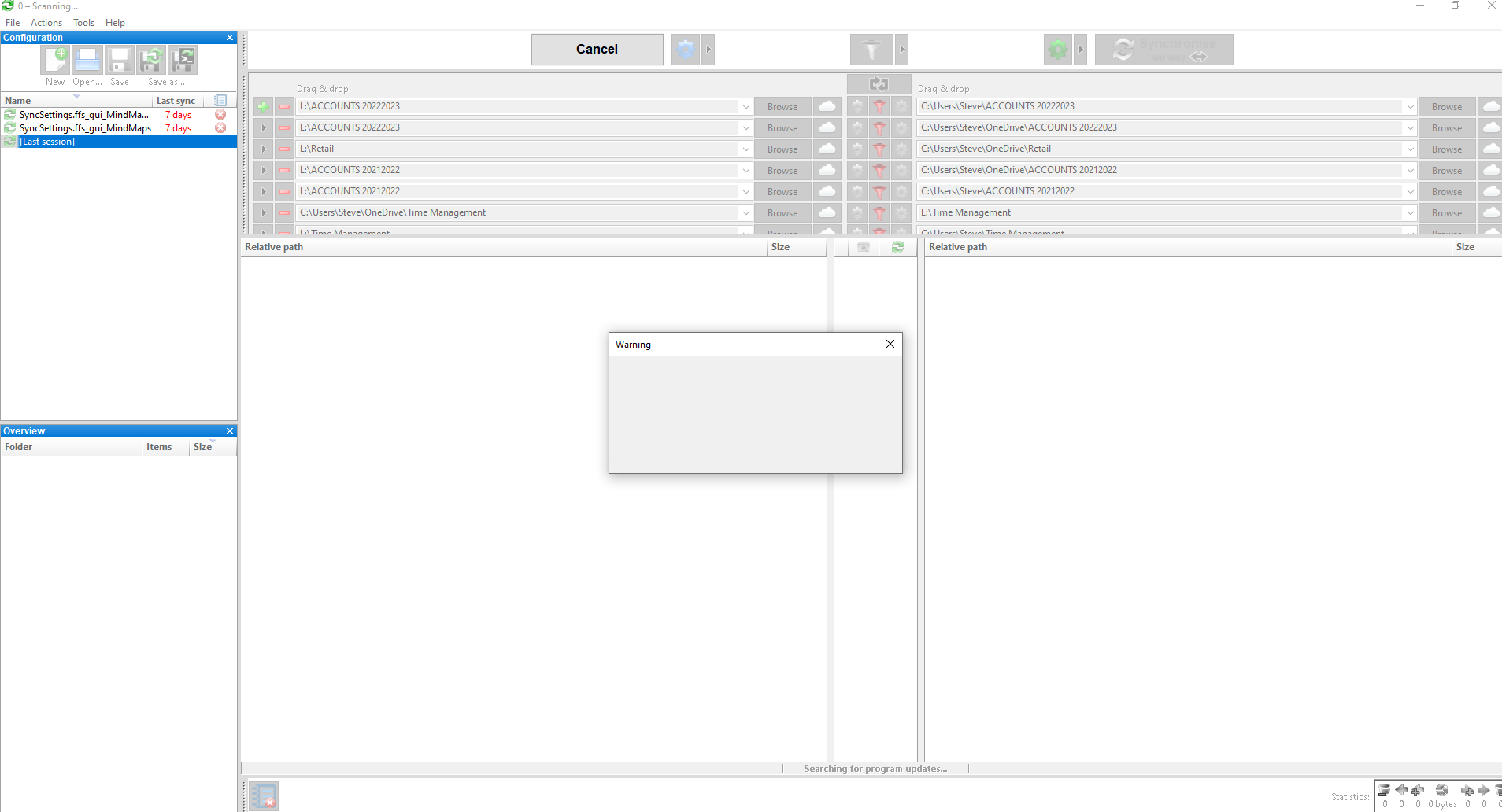Open local sync settings for the L:\Time Management pair

coord(901,212)
